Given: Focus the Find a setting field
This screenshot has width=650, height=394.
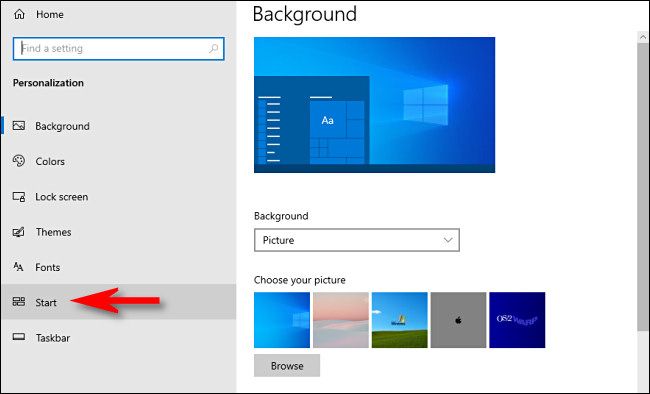Looking at the screenshot, I should 119,49.
